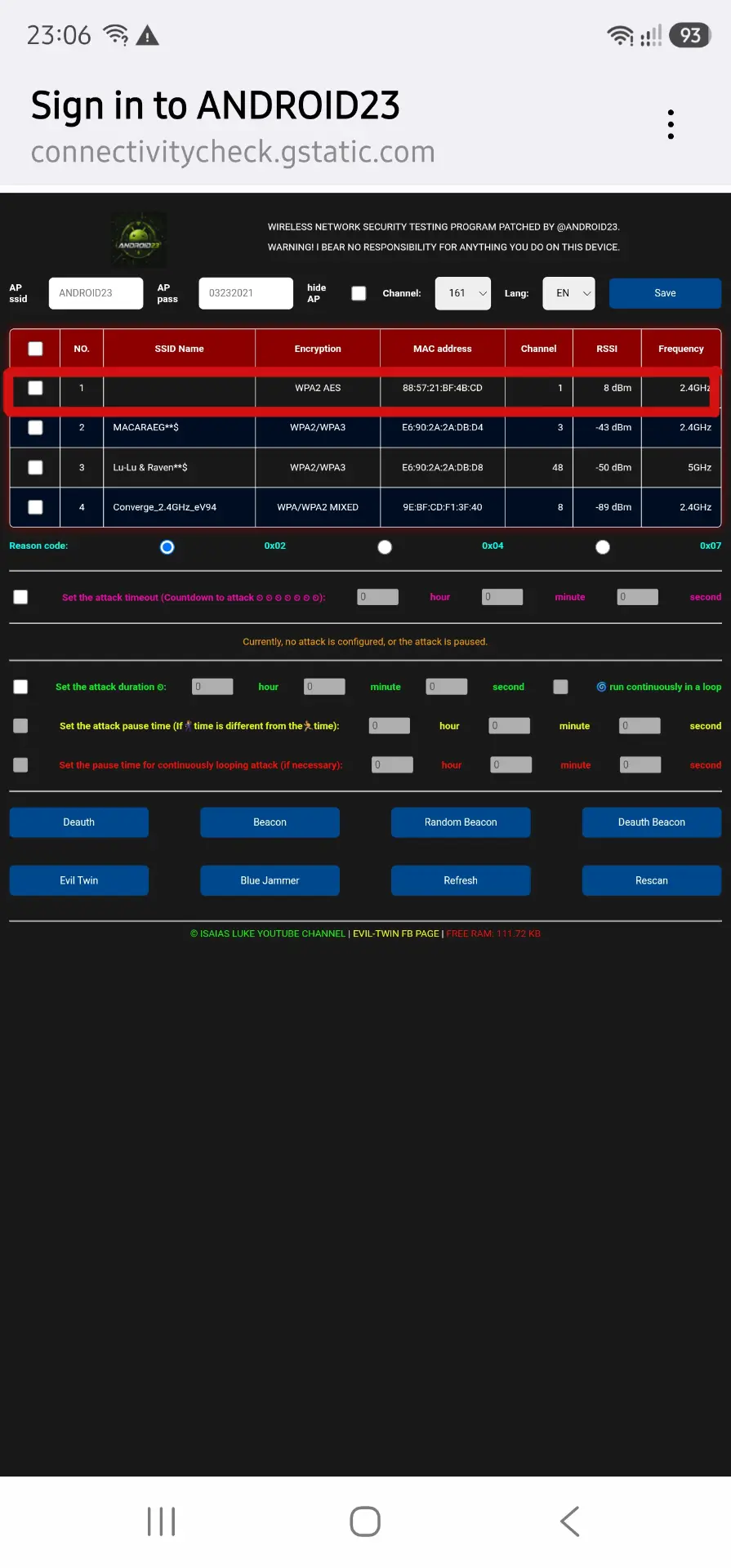Focus the AP ssid input field
Image resolution: width=731 pixels, height=1568 pixels.
[x=96, y=293]
